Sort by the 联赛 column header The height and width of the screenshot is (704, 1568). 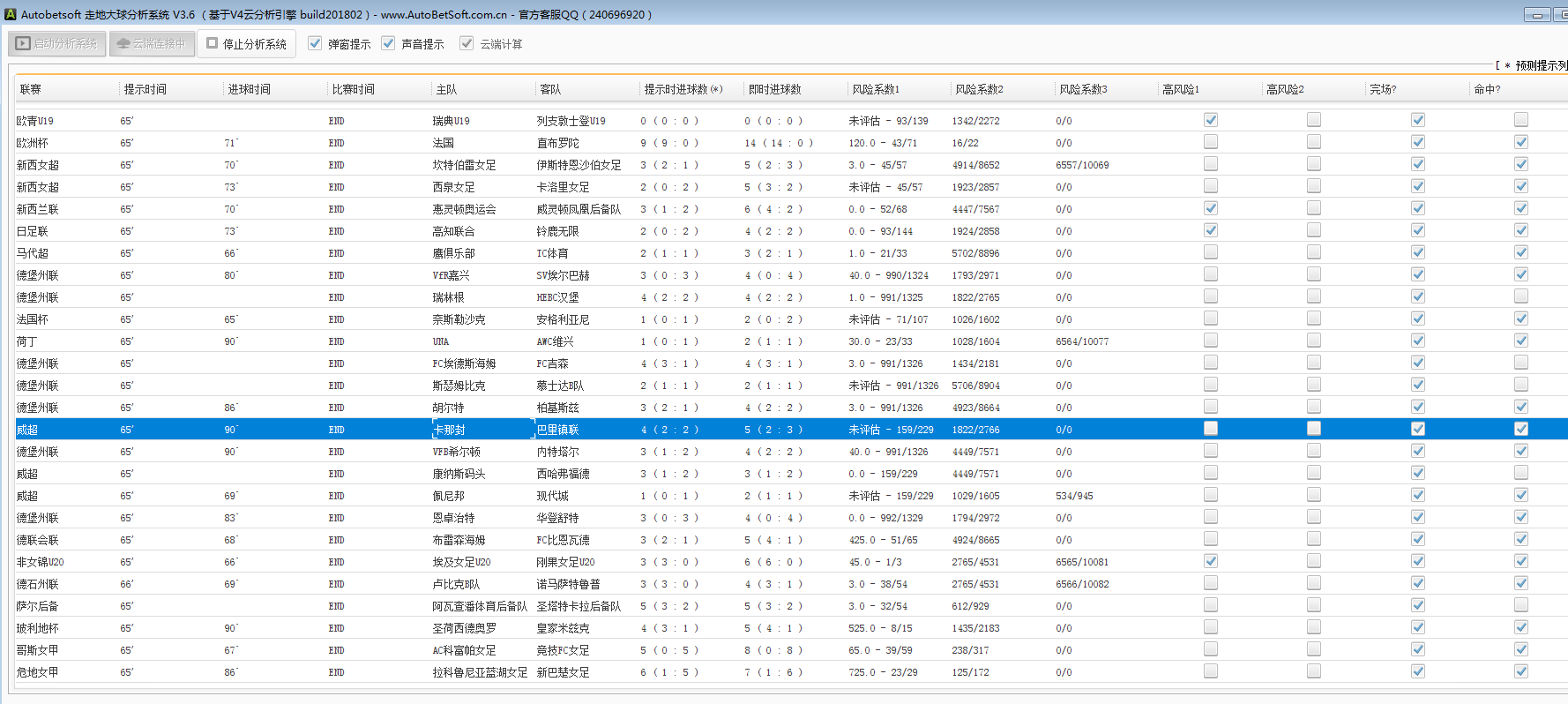(x=31, y=89)
